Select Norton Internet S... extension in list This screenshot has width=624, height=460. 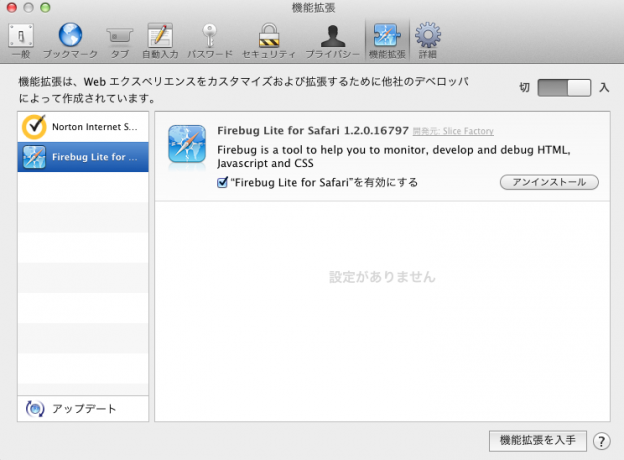point(83,127)
